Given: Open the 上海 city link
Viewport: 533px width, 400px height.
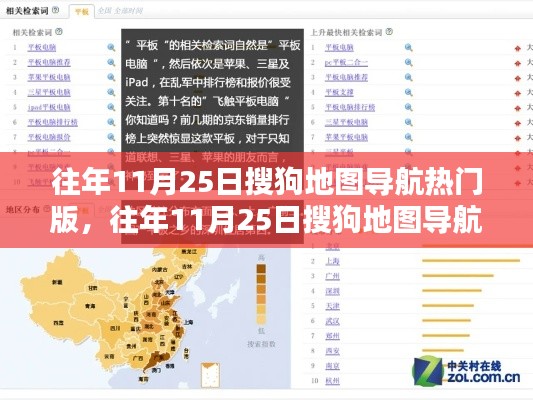Looking at the screenshot, I should tap(332, 261).
